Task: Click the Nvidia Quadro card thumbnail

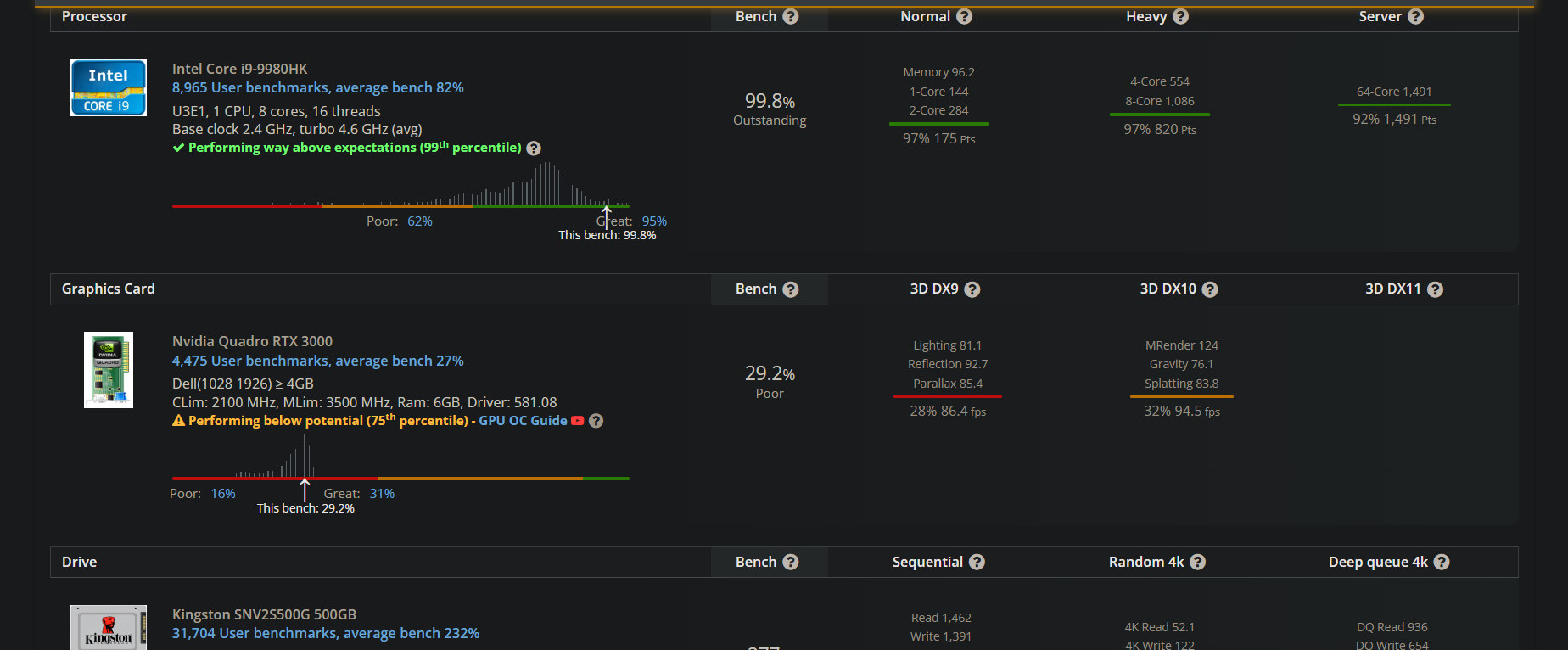Action: 109,370
